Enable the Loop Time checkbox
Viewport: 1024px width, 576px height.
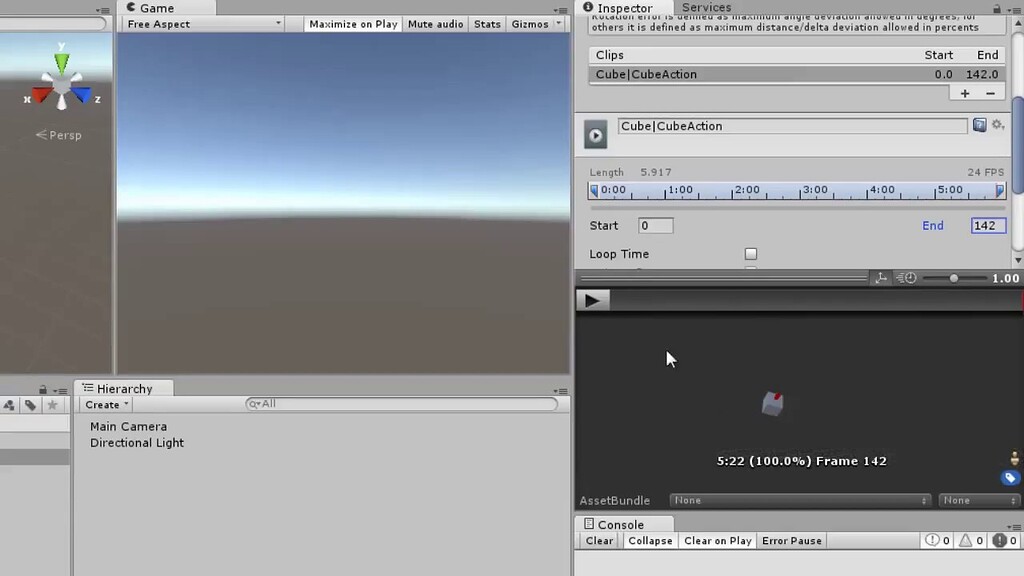pos(751,254)
